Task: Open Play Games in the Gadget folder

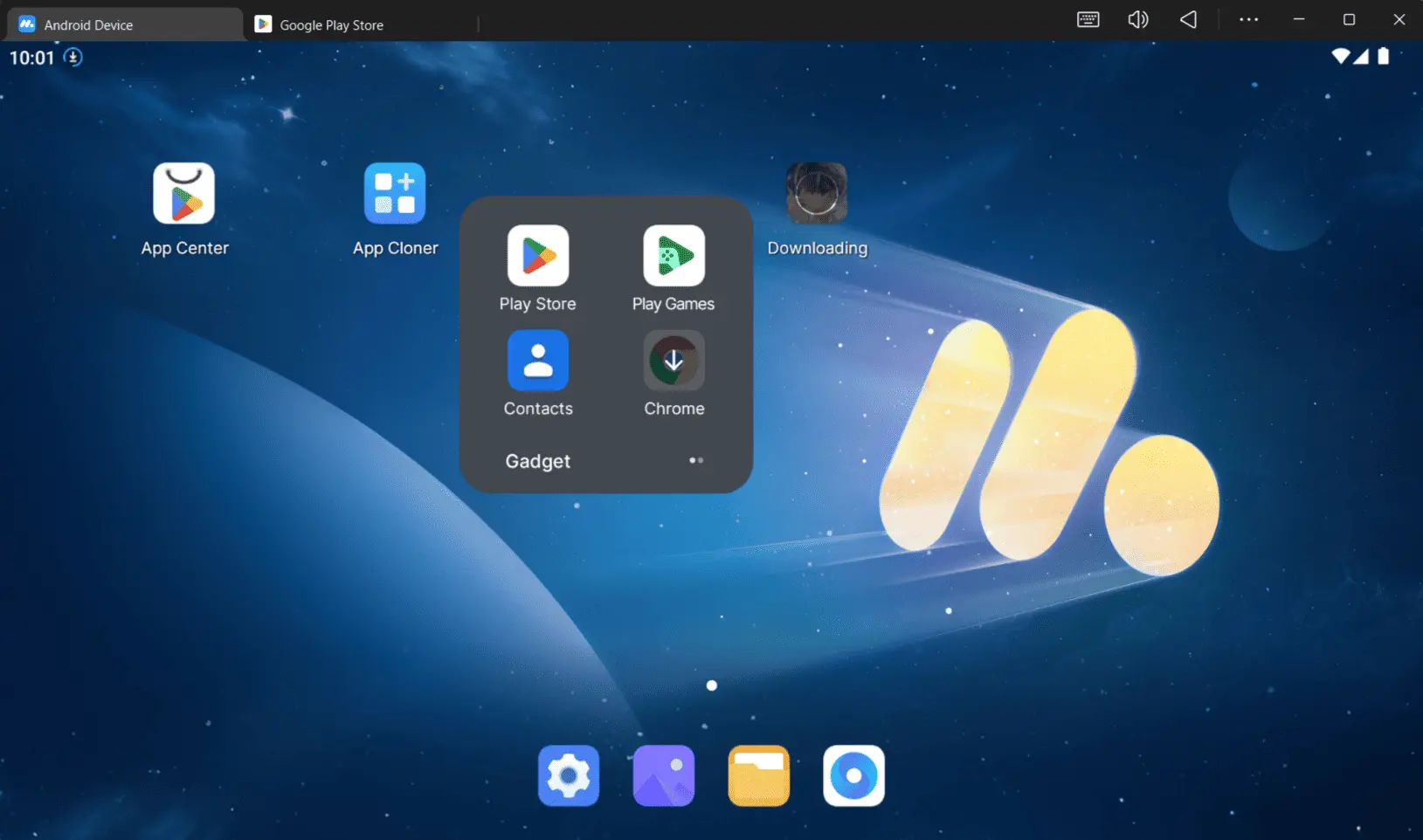Action: coord(674,255)
